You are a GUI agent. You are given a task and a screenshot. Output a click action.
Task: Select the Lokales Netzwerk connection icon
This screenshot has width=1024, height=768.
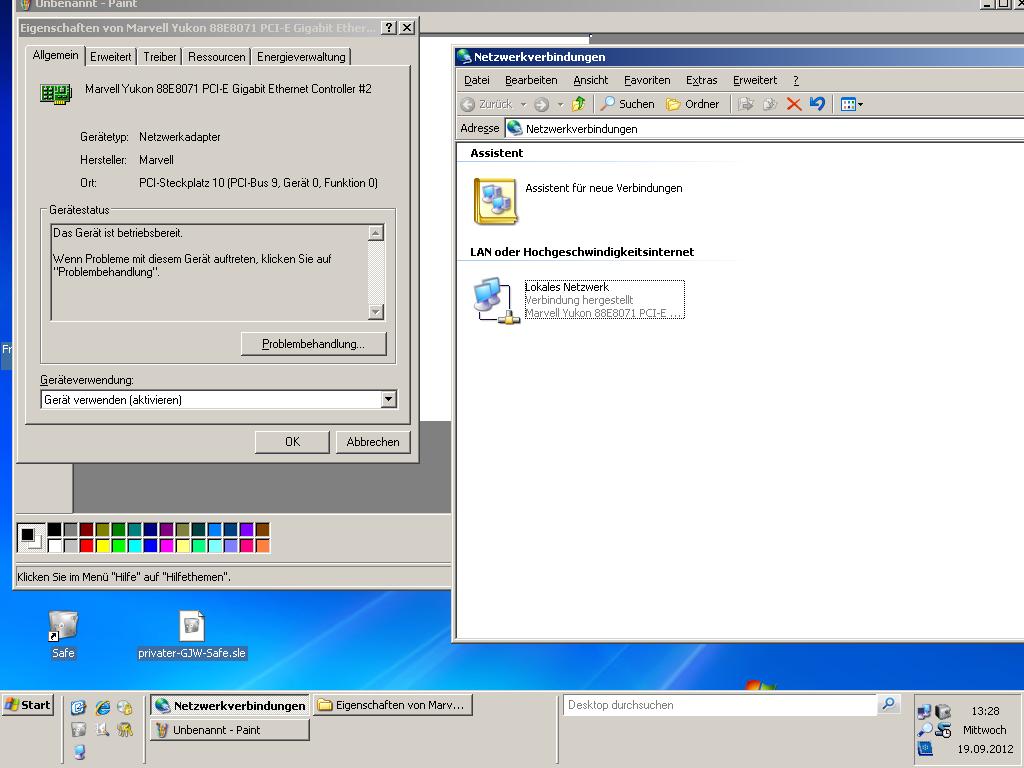[496, 300]
